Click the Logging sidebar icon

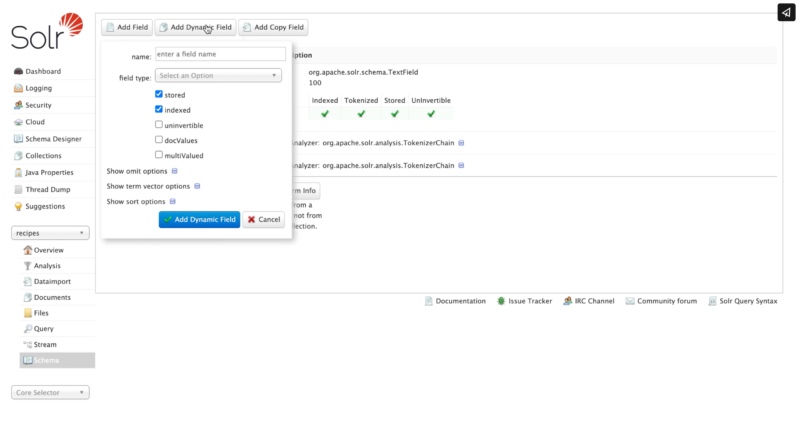[x=18, y=88]
